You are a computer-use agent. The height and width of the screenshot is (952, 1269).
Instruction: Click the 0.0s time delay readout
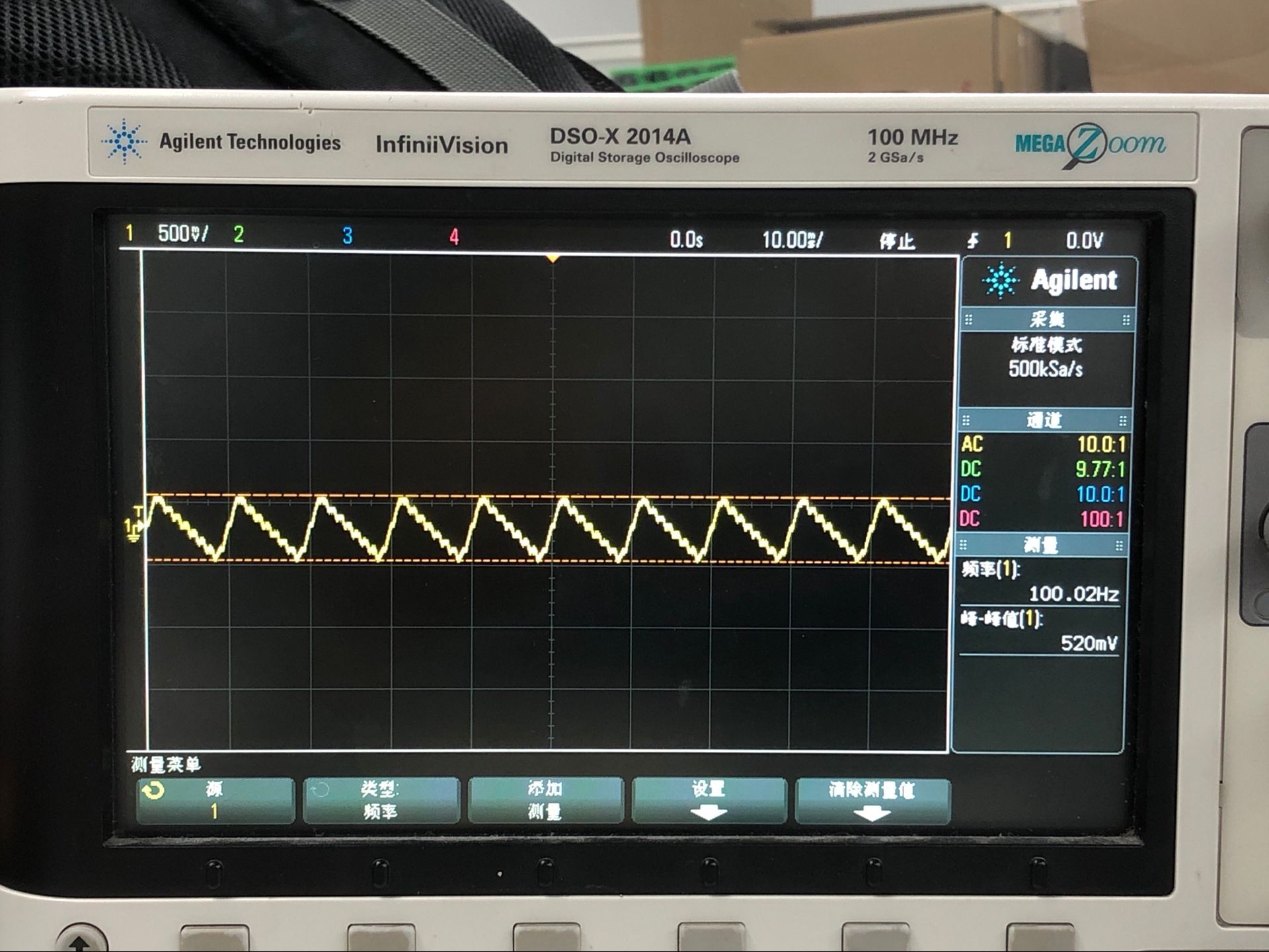[x=686, y=239]
